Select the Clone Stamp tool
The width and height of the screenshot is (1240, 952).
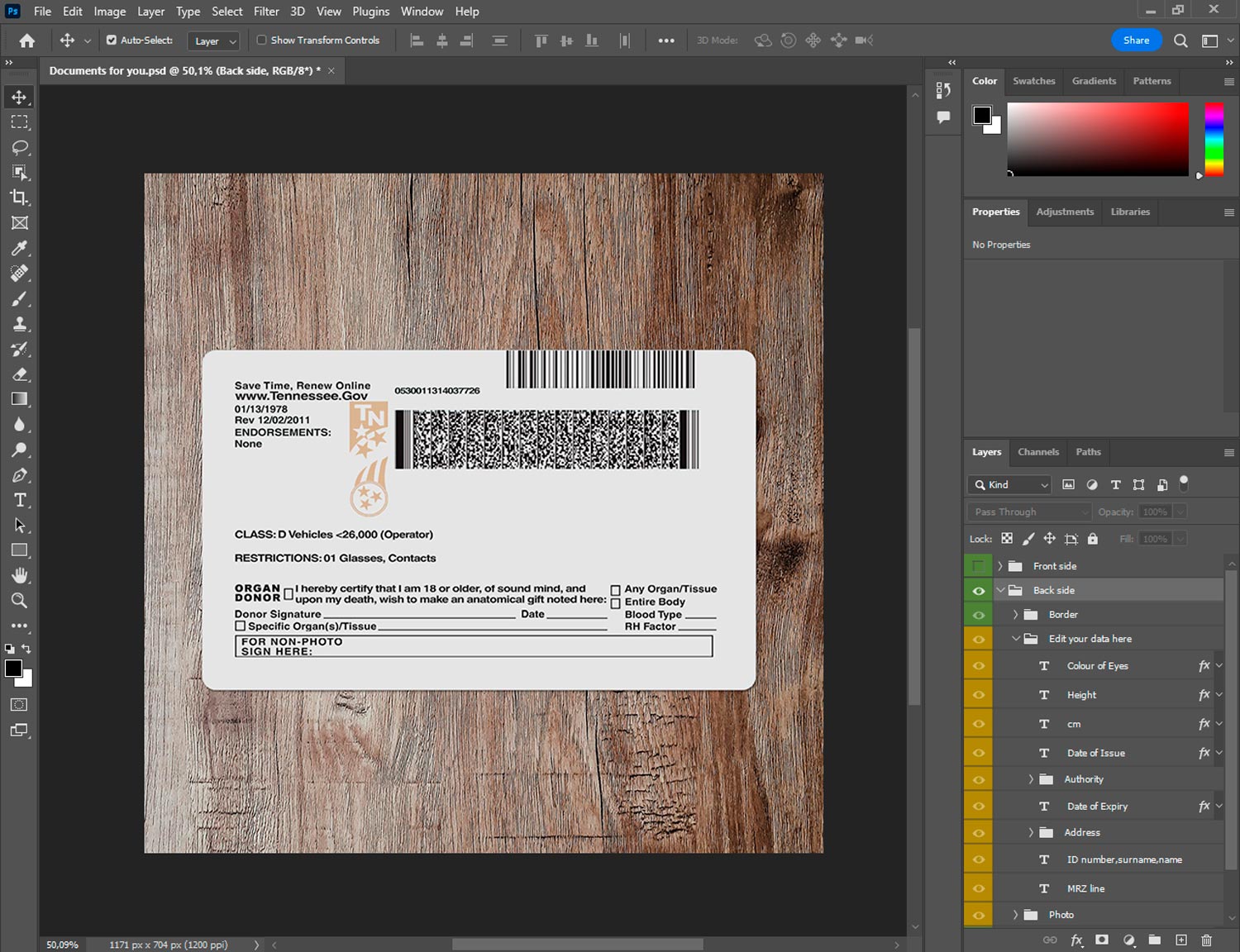pyautogui.click(x=20, y=324)
